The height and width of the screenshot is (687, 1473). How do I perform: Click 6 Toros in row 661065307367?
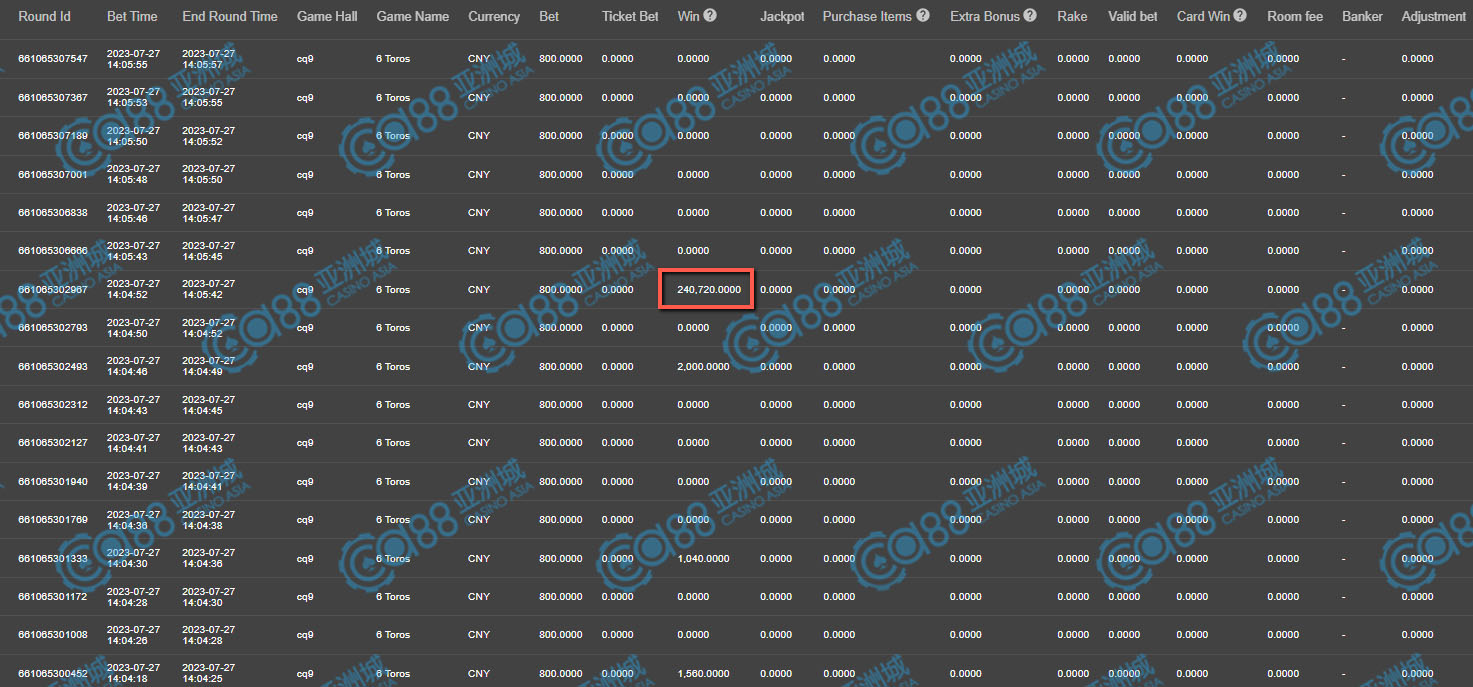point(393,98)
